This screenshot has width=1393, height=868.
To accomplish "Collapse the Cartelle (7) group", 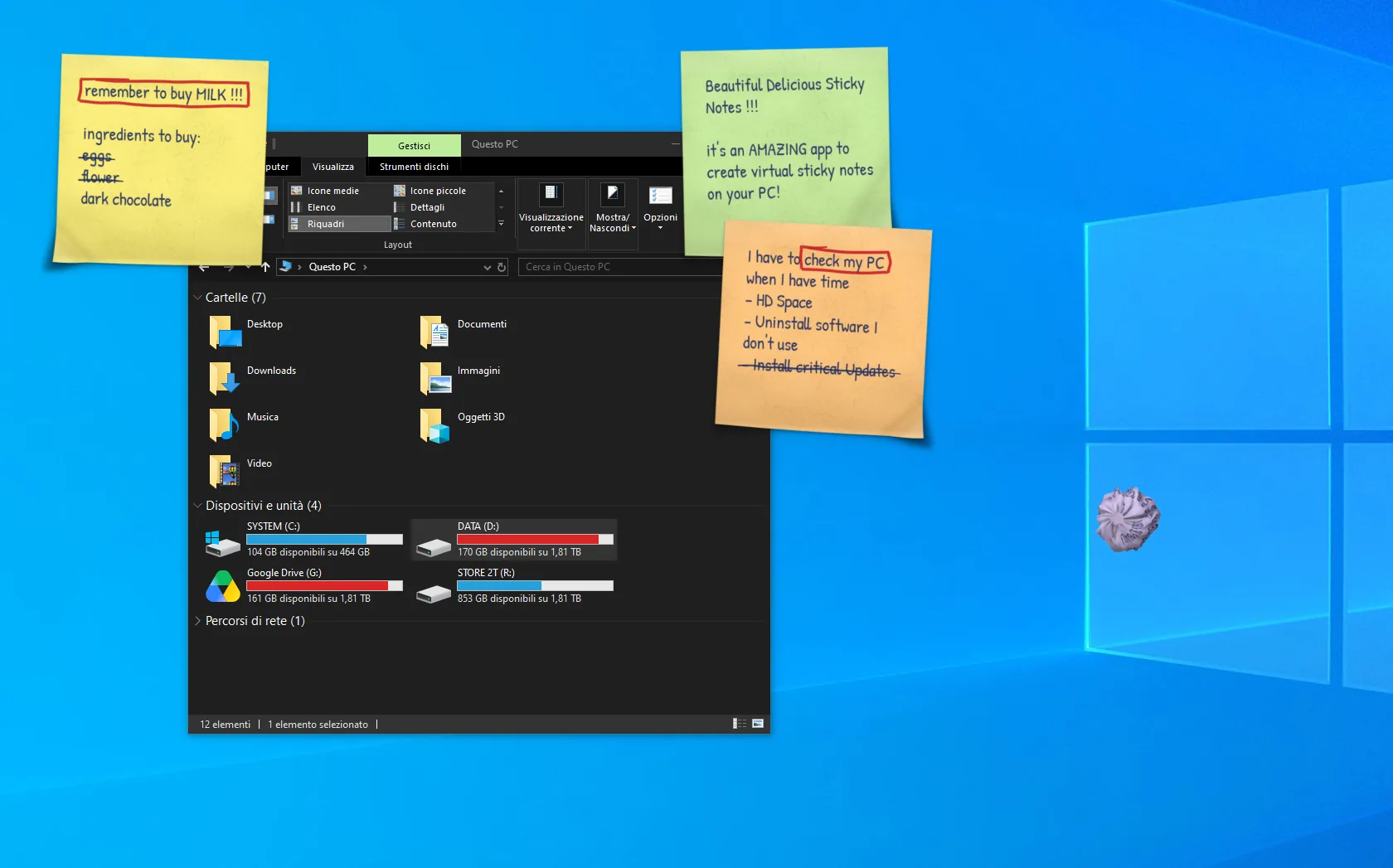I will (x=197, y=298).
